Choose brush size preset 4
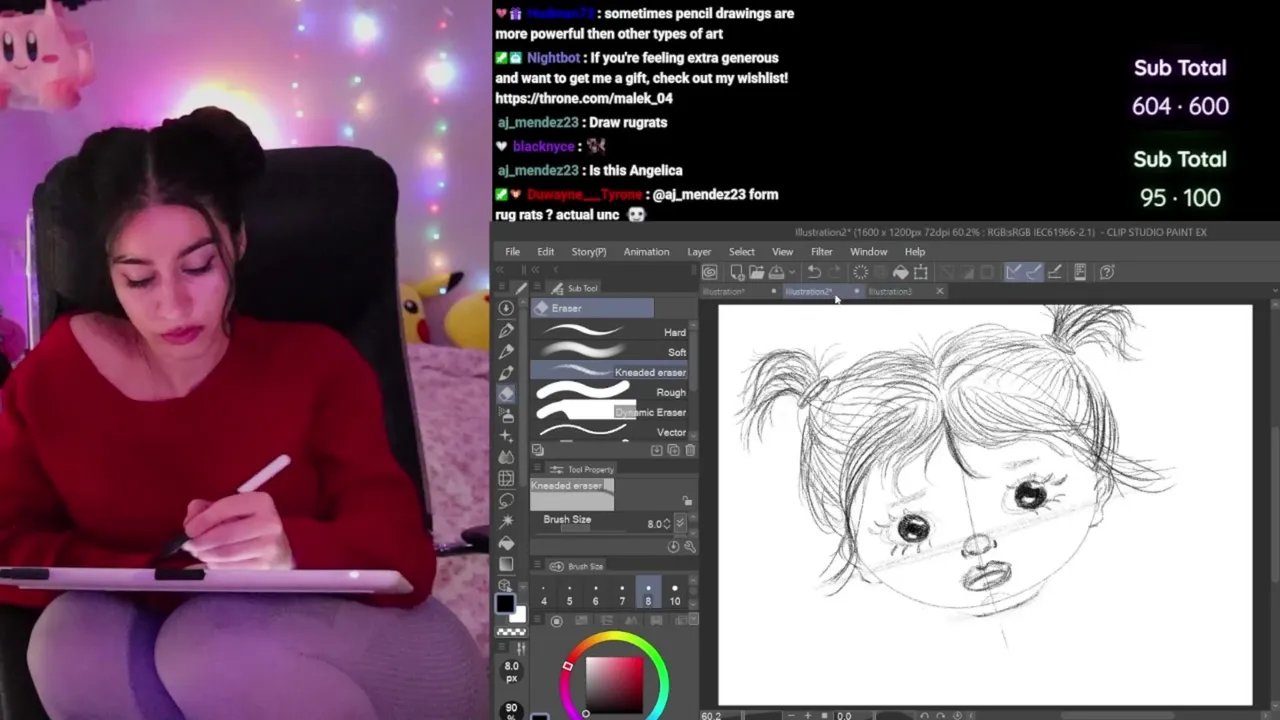This screenshot has width=1280, height=720. coord(544,594)
